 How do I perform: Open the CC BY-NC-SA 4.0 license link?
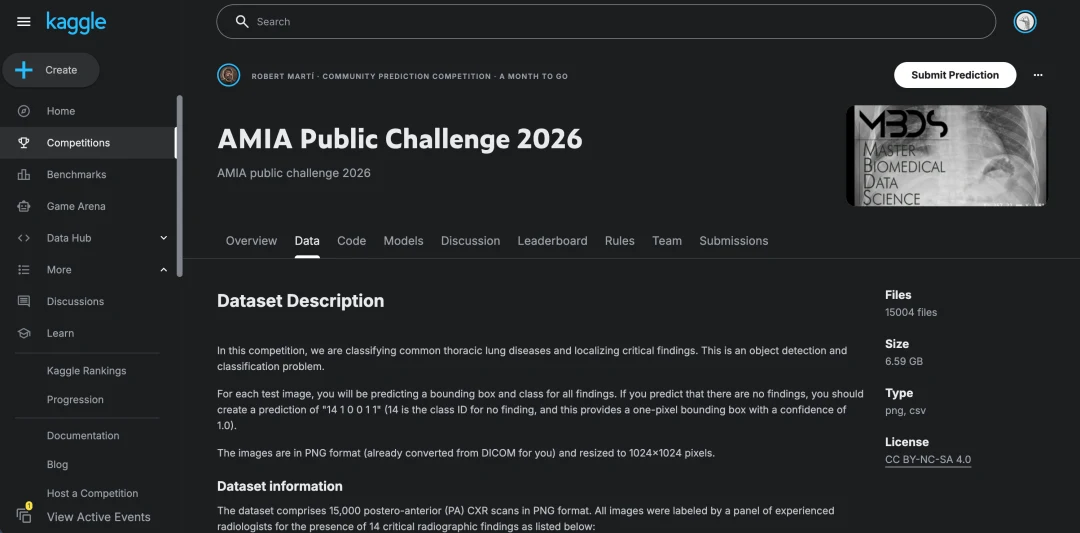click(928, 460)
